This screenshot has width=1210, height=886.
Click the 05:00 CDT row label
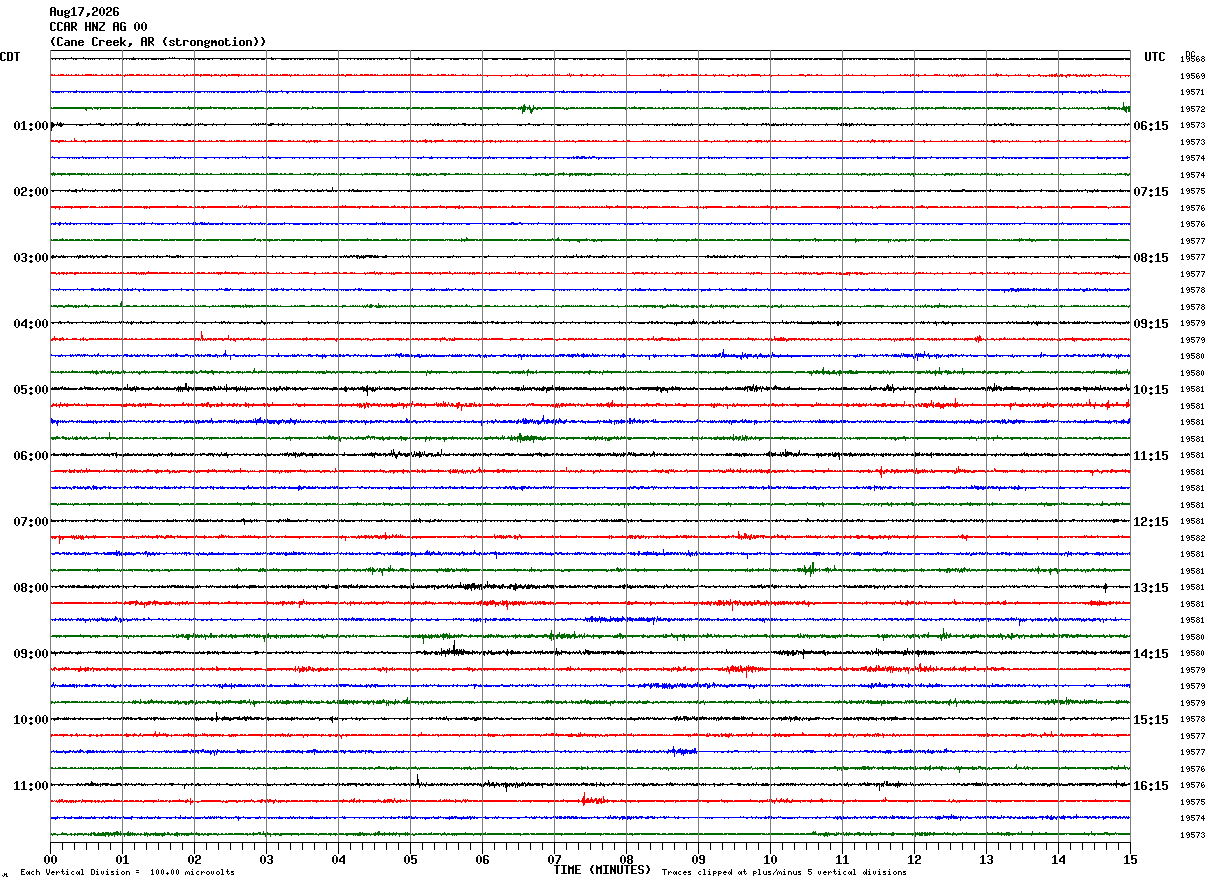(31, 390)
